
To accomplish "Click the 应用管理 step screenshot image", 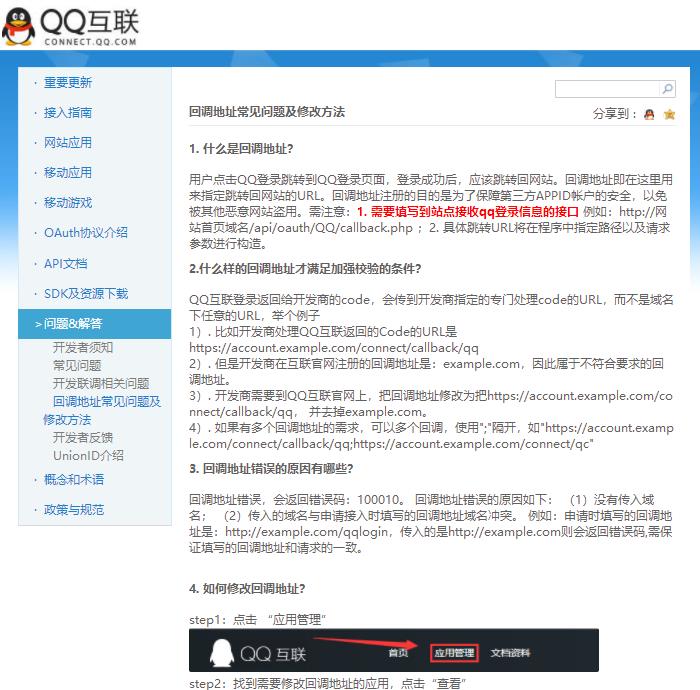I will pos(394,650).
